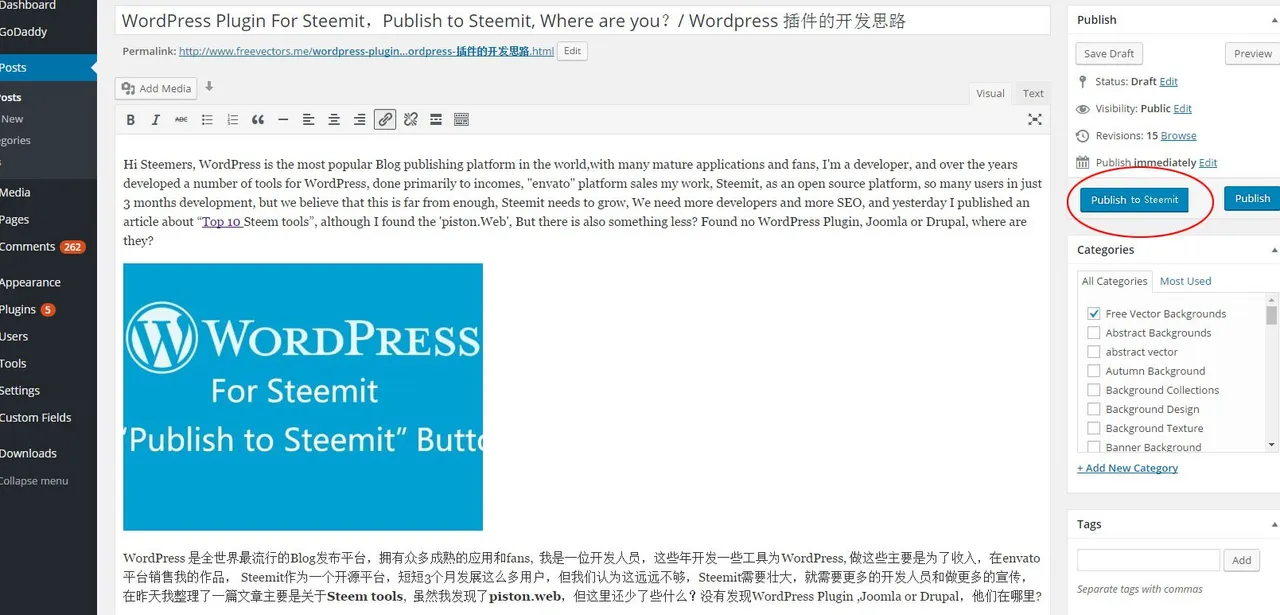Click the Add tag button

1241,560
